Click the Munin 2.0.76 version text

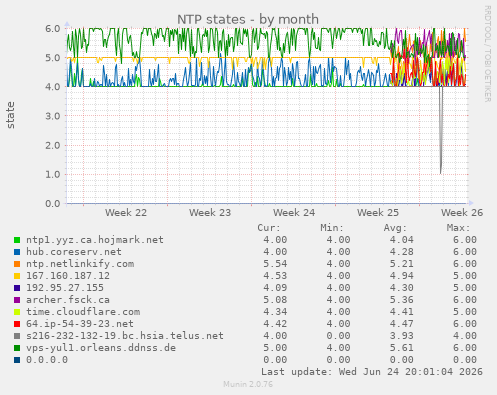(x=248, y=384)
